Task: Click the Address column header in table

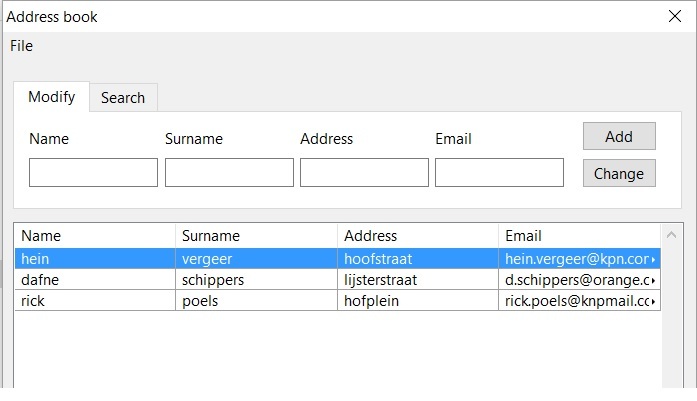Action: click(418, 236)
